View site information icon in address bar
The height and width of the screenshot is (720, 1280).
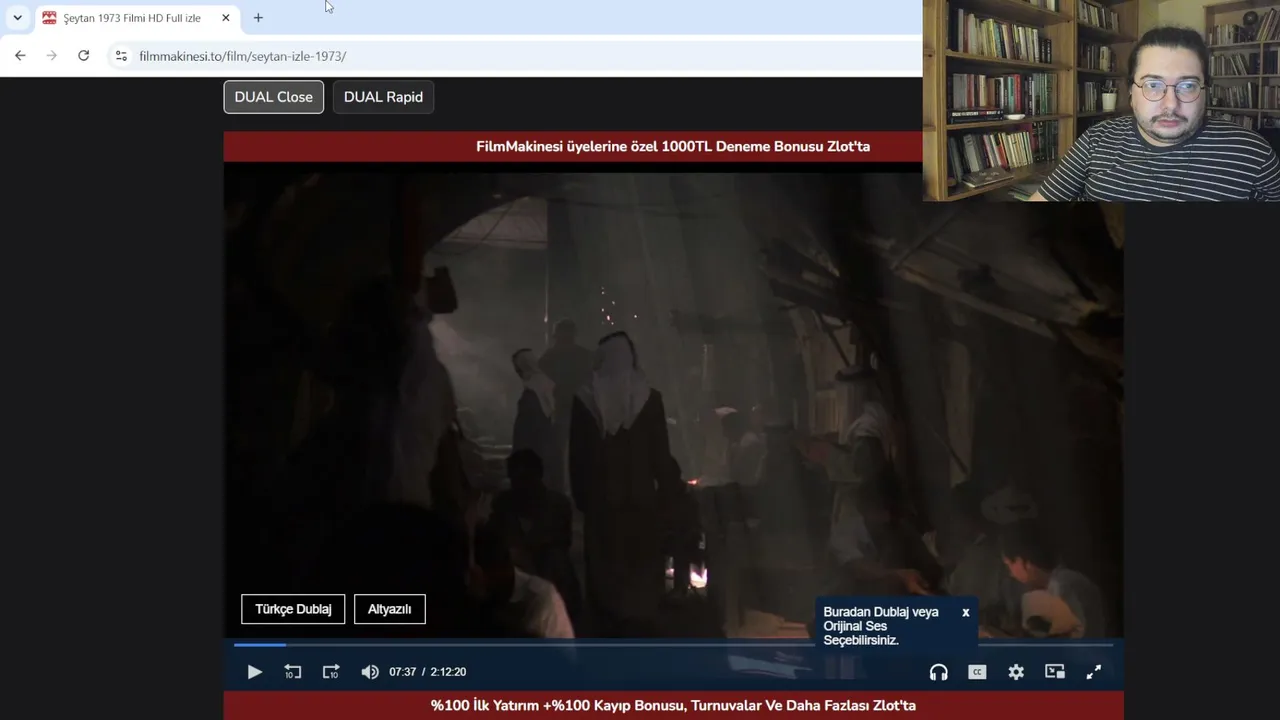point(121,56)
